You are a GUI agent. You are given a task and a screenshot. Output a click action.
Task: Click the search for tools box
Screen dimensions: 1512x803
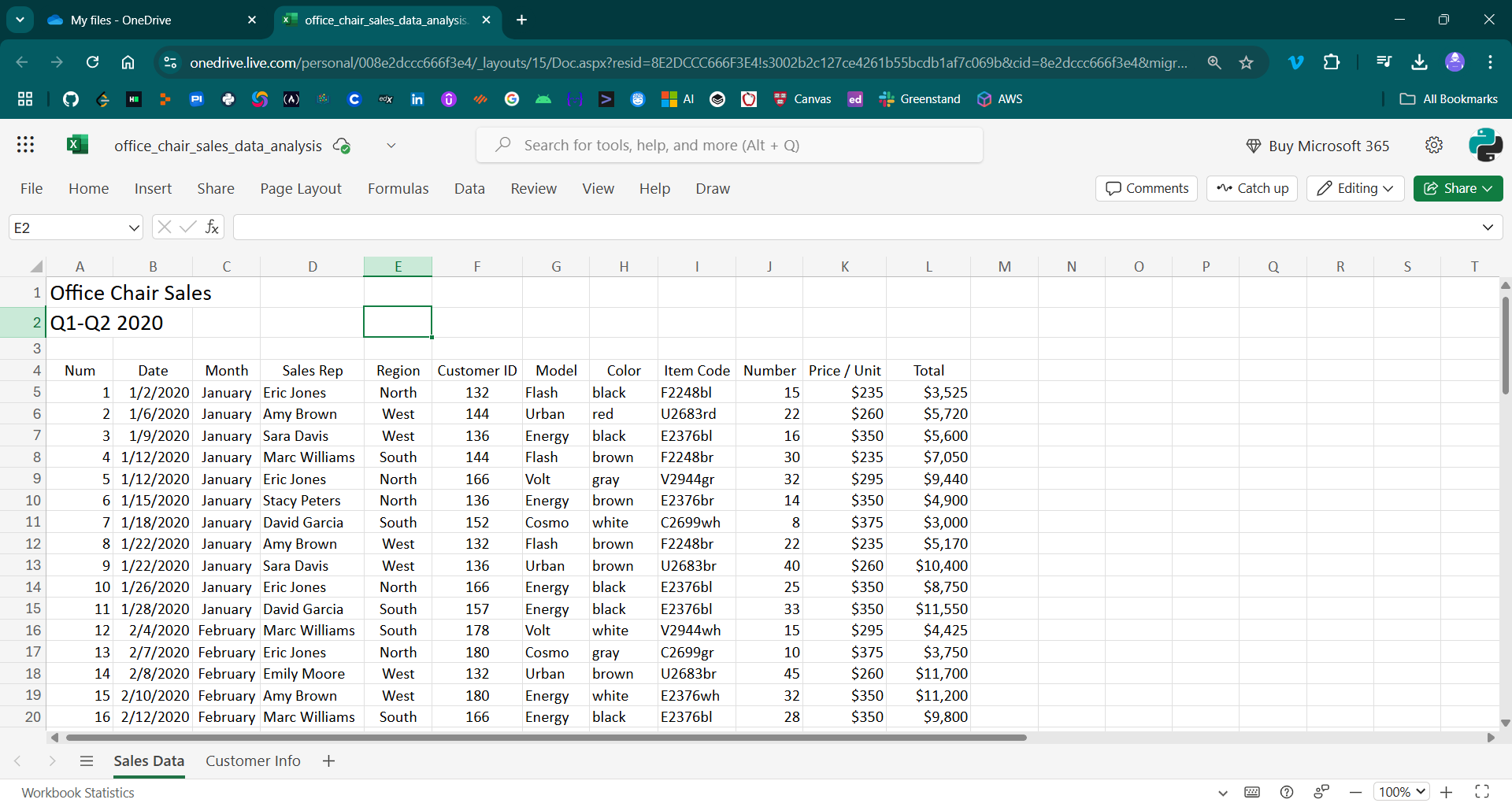point(729,145)
